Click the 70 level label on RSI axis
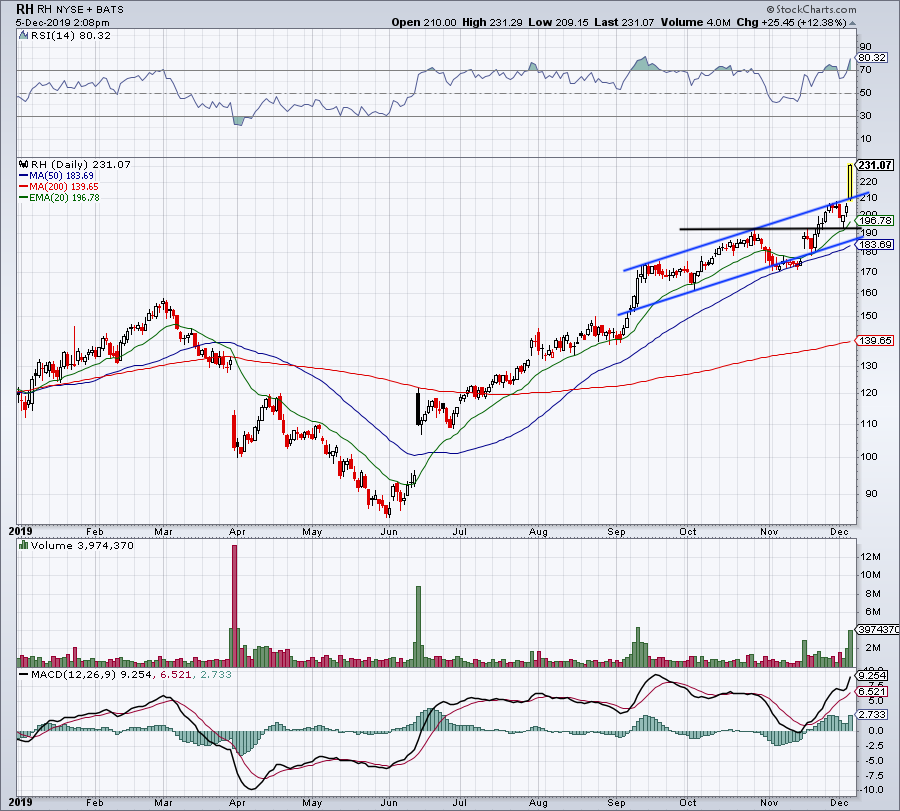Screen dimensions: 900x811 866,70
